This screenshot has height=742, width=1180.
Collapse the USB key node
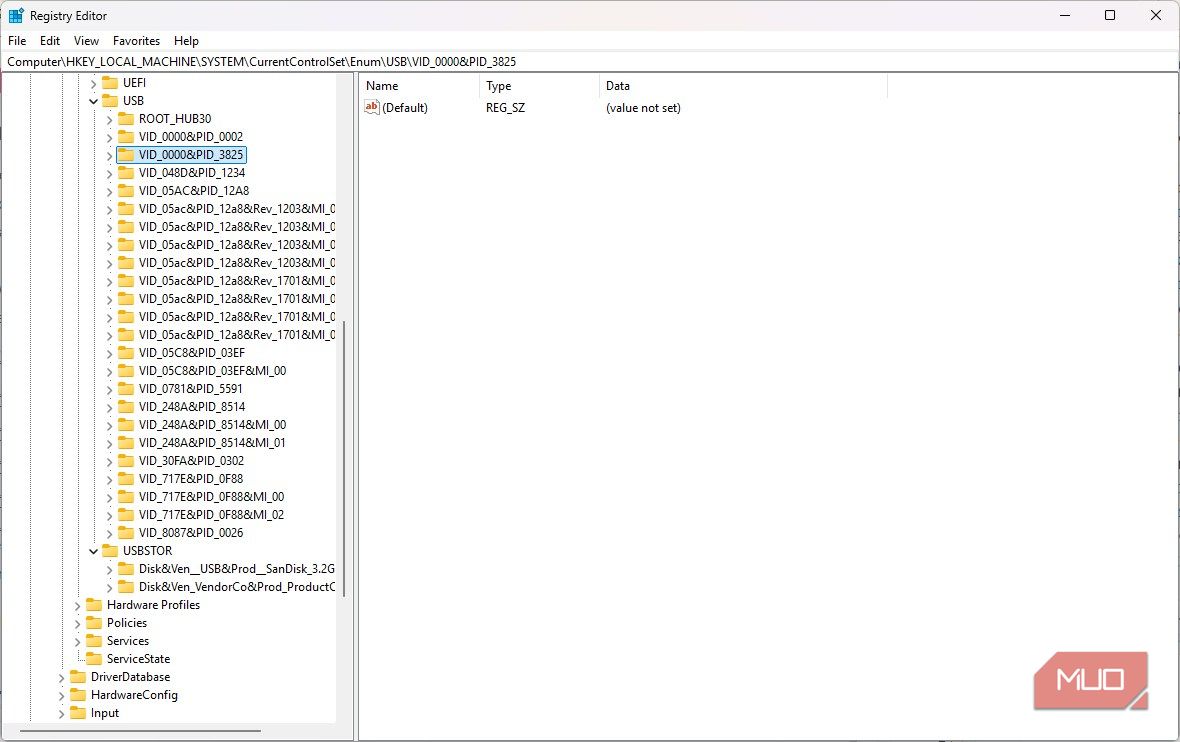(93, 101)
